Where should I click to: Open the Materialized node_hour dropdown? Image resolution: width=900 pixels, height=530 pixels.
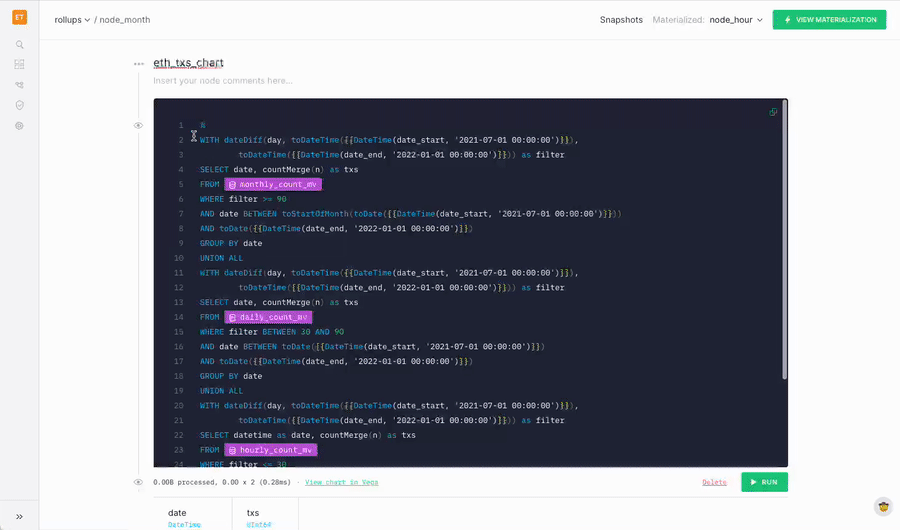coord(735,20)
